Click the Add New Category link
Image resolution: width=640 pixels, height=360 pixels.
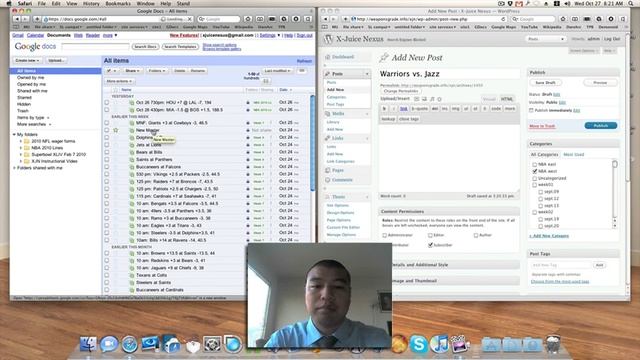point(549,236)
